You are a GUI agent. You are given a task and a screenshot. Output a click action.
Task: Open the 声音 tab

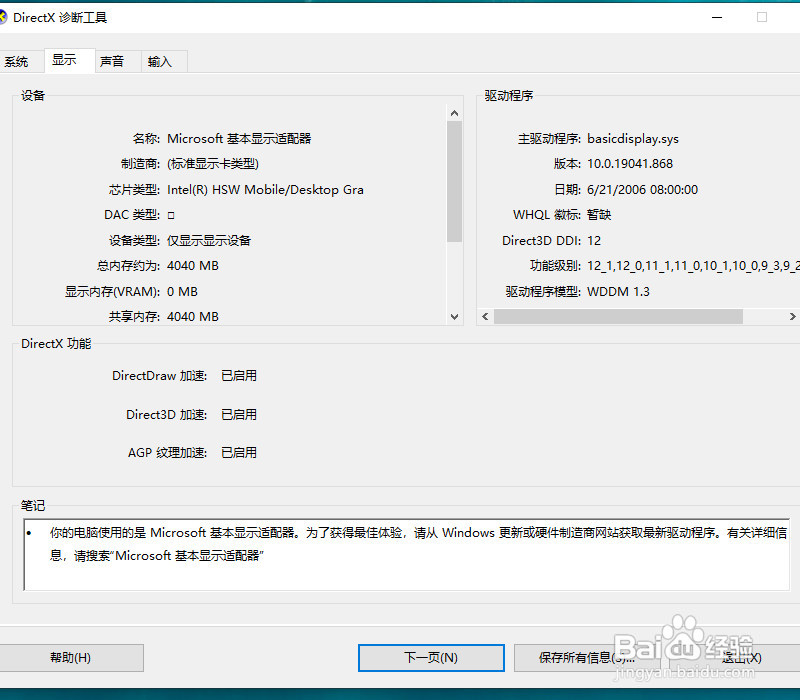click(x=118, y=62)
